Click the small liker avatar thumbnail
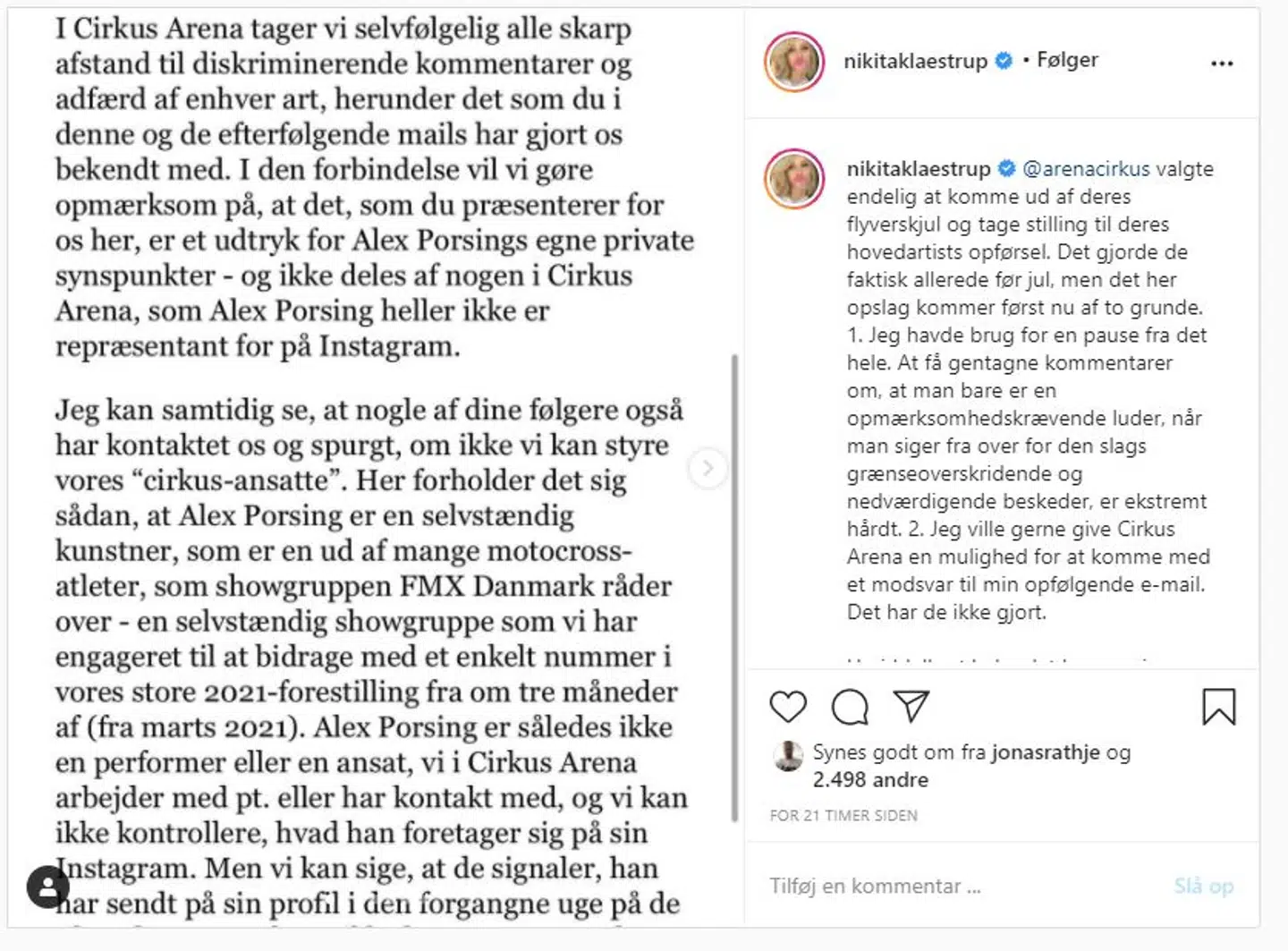This screenshot has height=951, width=1288. 788,756
